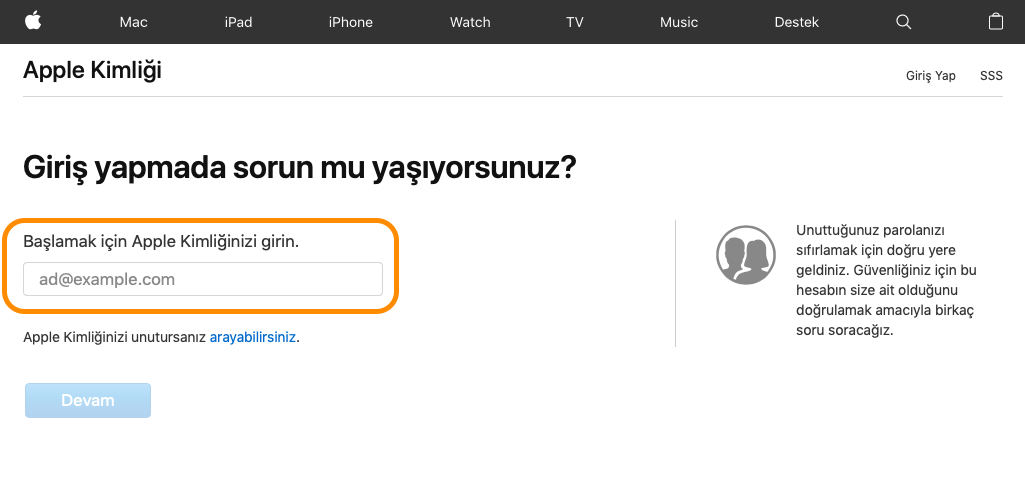The width and height of the screenshot is (1025, 478).
Task: Click the Apple logo in the navigation bar
Action: pyautogui.click(x=33, y=21)
